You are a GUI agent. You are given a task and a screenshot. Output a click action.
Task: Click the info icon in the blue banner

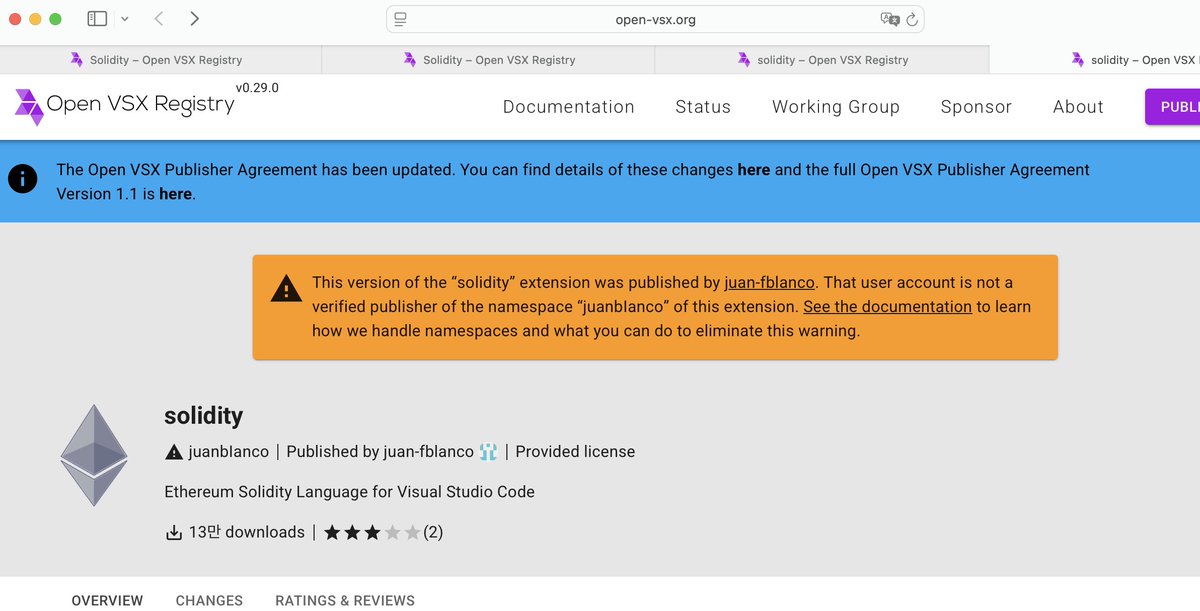pos(22,180)
